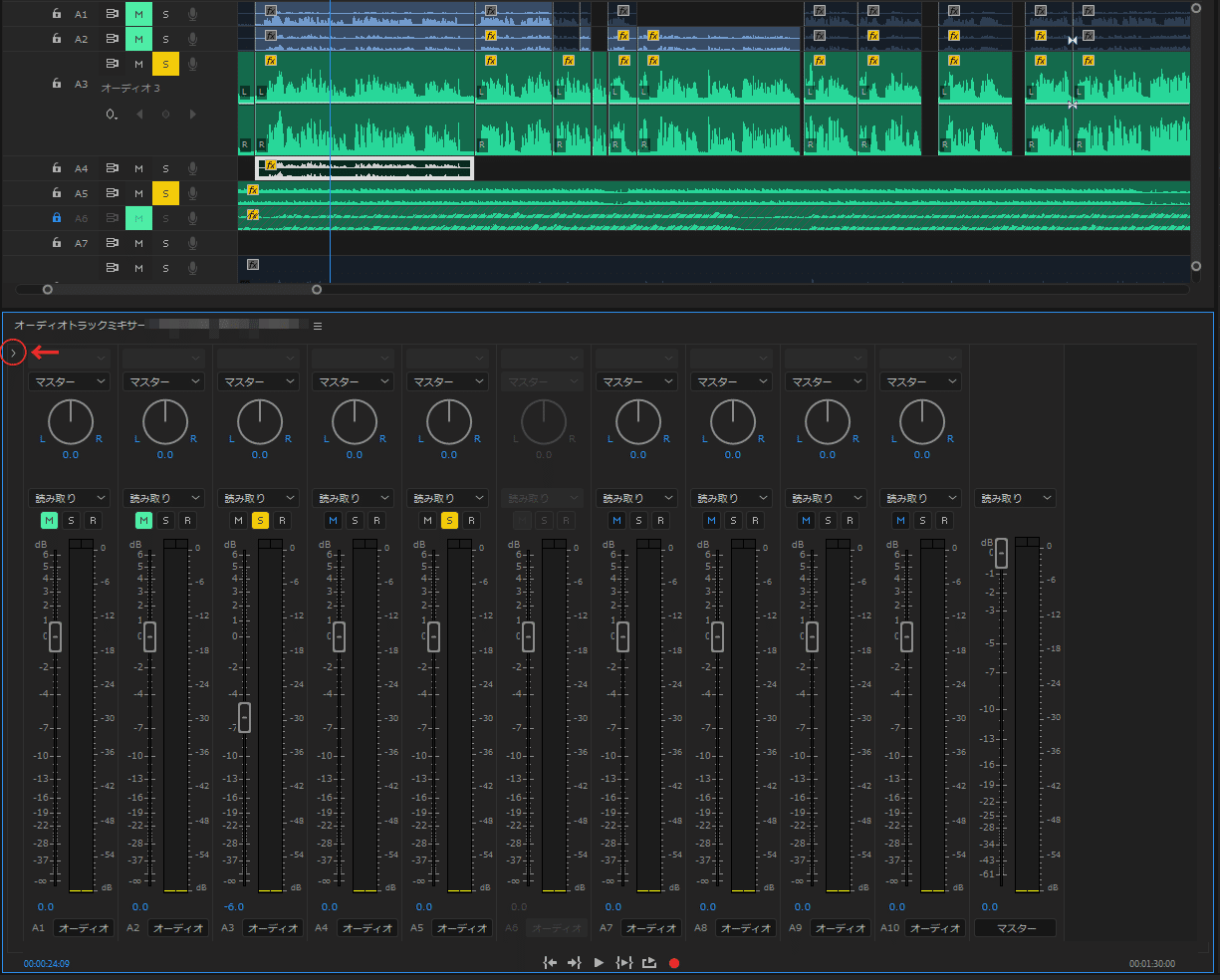Toggle sync lock icon on timeline track A1
Screen dimensions: 1220x980
113,15
